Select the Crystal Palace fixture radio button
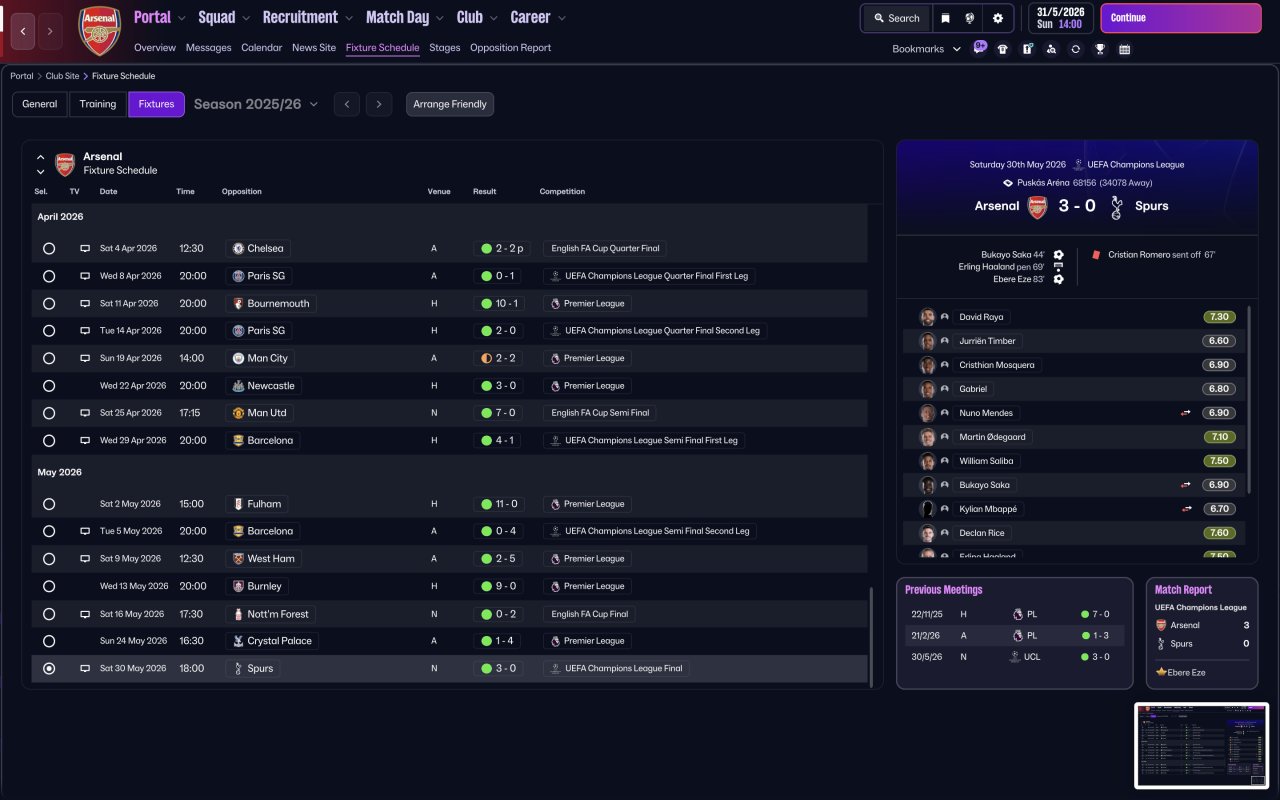 [x=49, y=641]
